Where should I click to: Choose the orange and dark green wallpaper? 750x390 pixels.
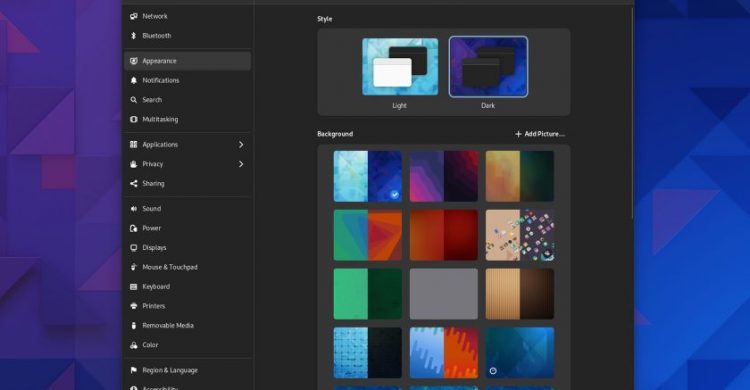[520, 176]
